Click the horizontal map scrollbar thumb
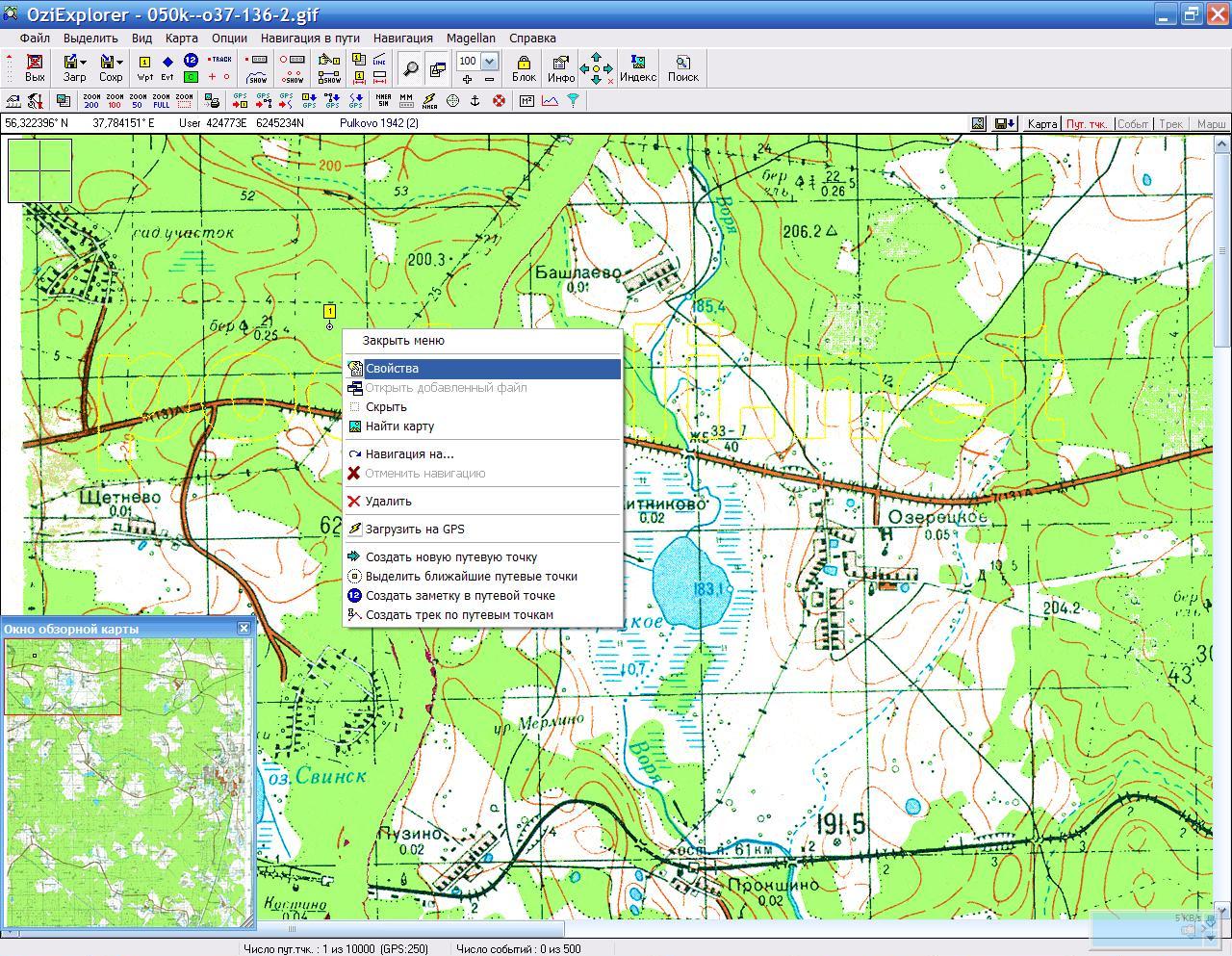The width and height of the screenshot is (1232, 956). [x=293, y=930]
